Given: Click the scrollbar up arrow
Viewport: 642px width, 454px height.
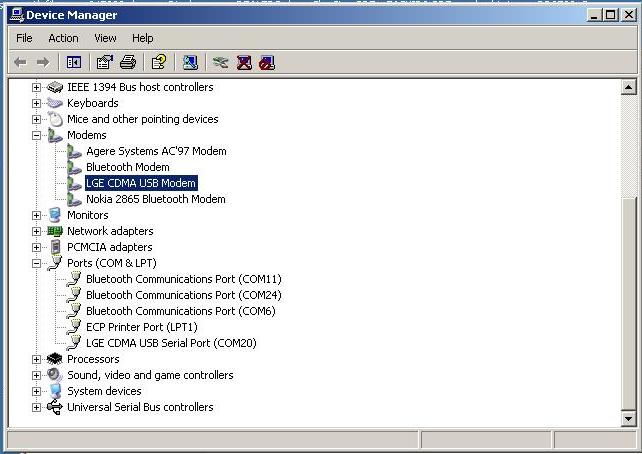Looking at the screenshot, I should [628, 88].
